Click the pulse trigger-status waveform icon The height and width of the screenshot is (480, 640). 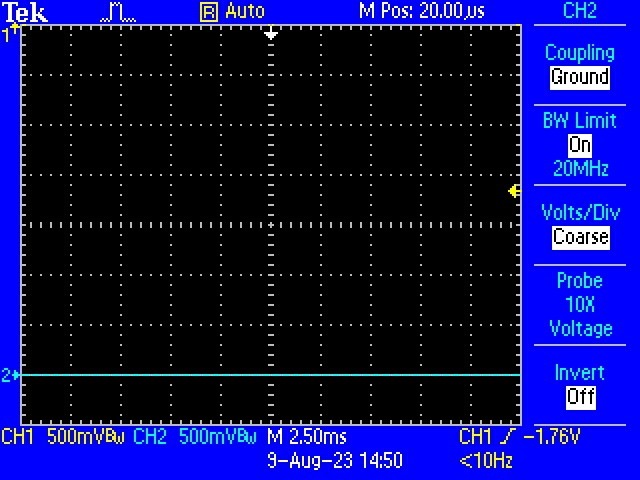118,13
